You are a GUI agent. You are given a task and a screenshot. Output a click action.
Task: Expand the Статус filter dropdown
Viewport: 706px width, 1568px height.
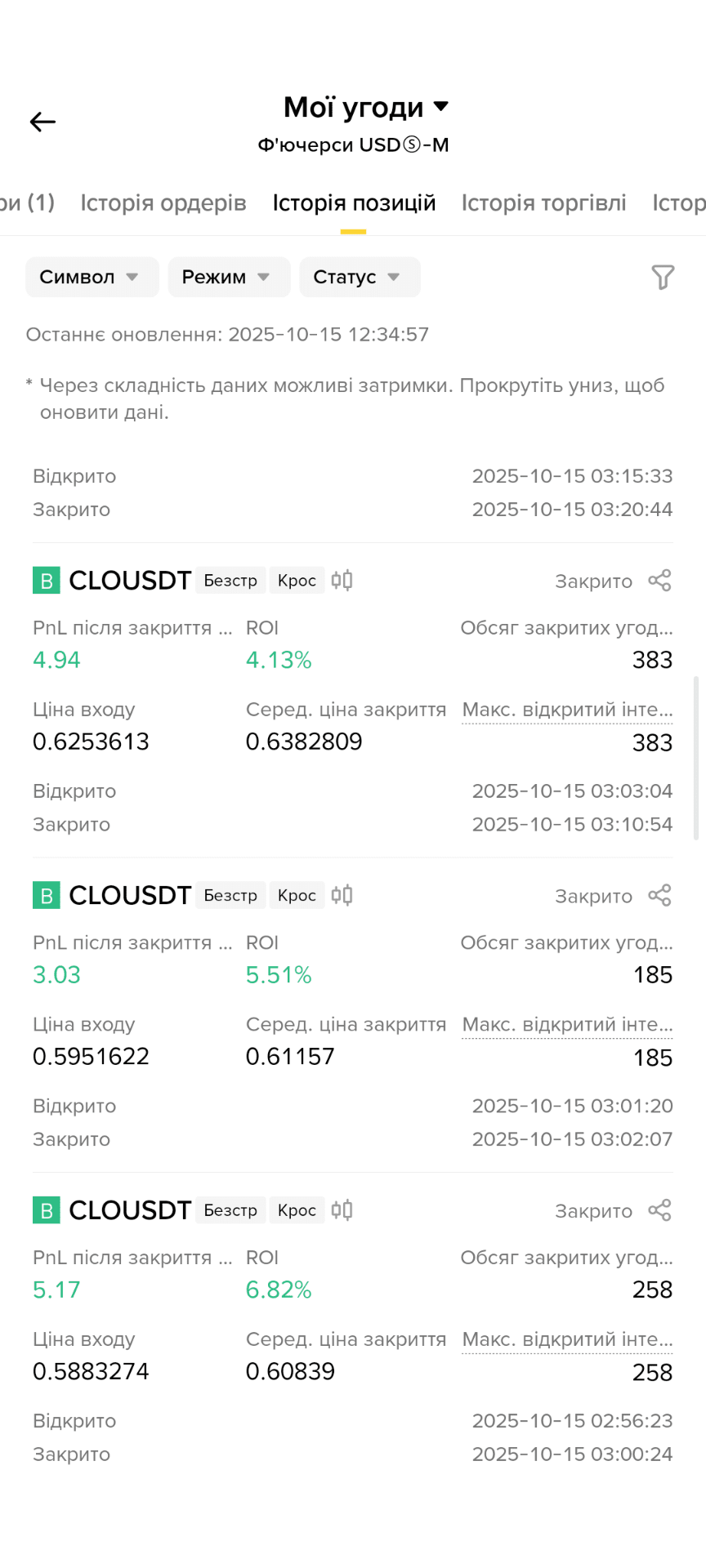[x=360, y=277]
